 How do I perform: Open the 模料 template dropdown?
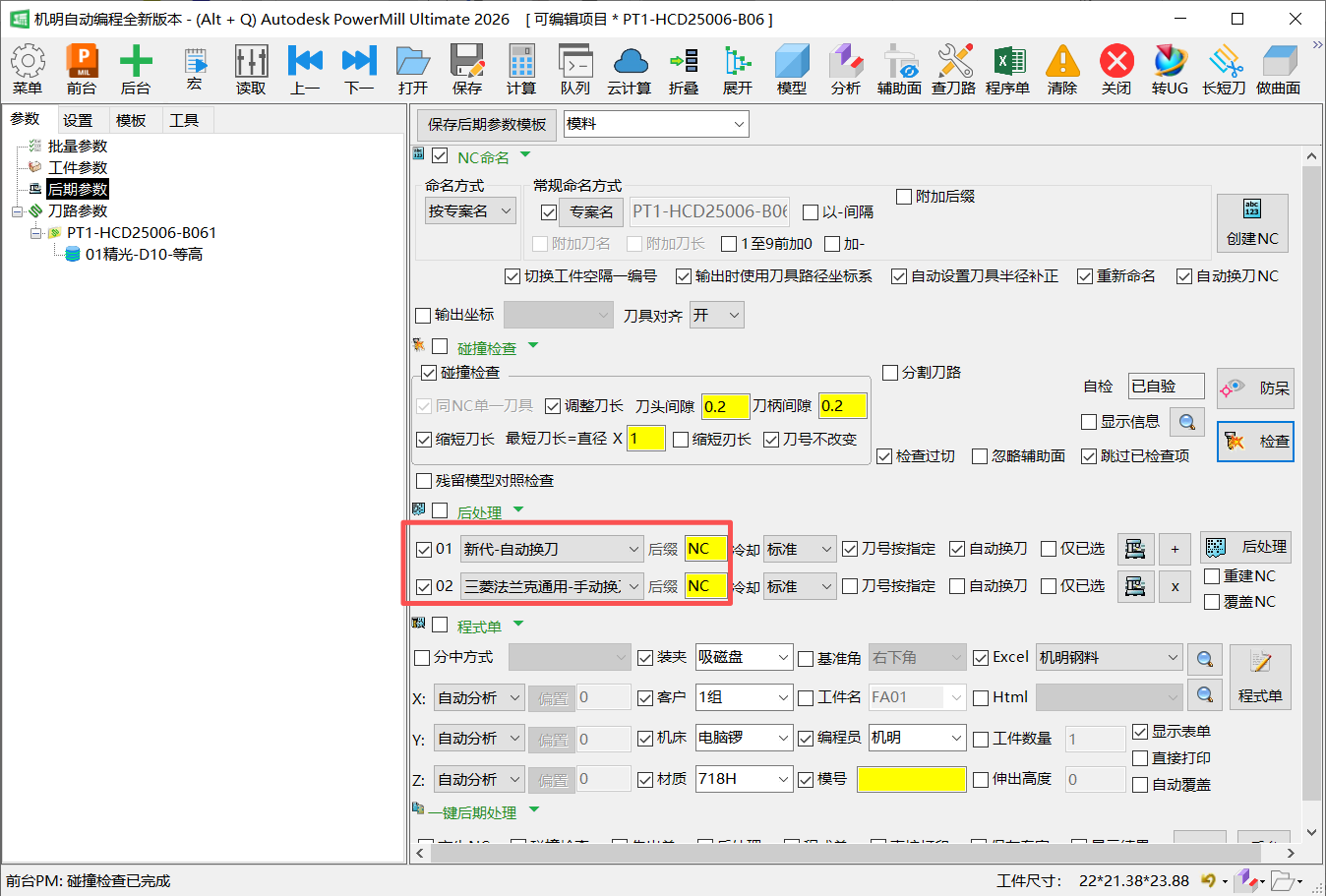[656, 124]
